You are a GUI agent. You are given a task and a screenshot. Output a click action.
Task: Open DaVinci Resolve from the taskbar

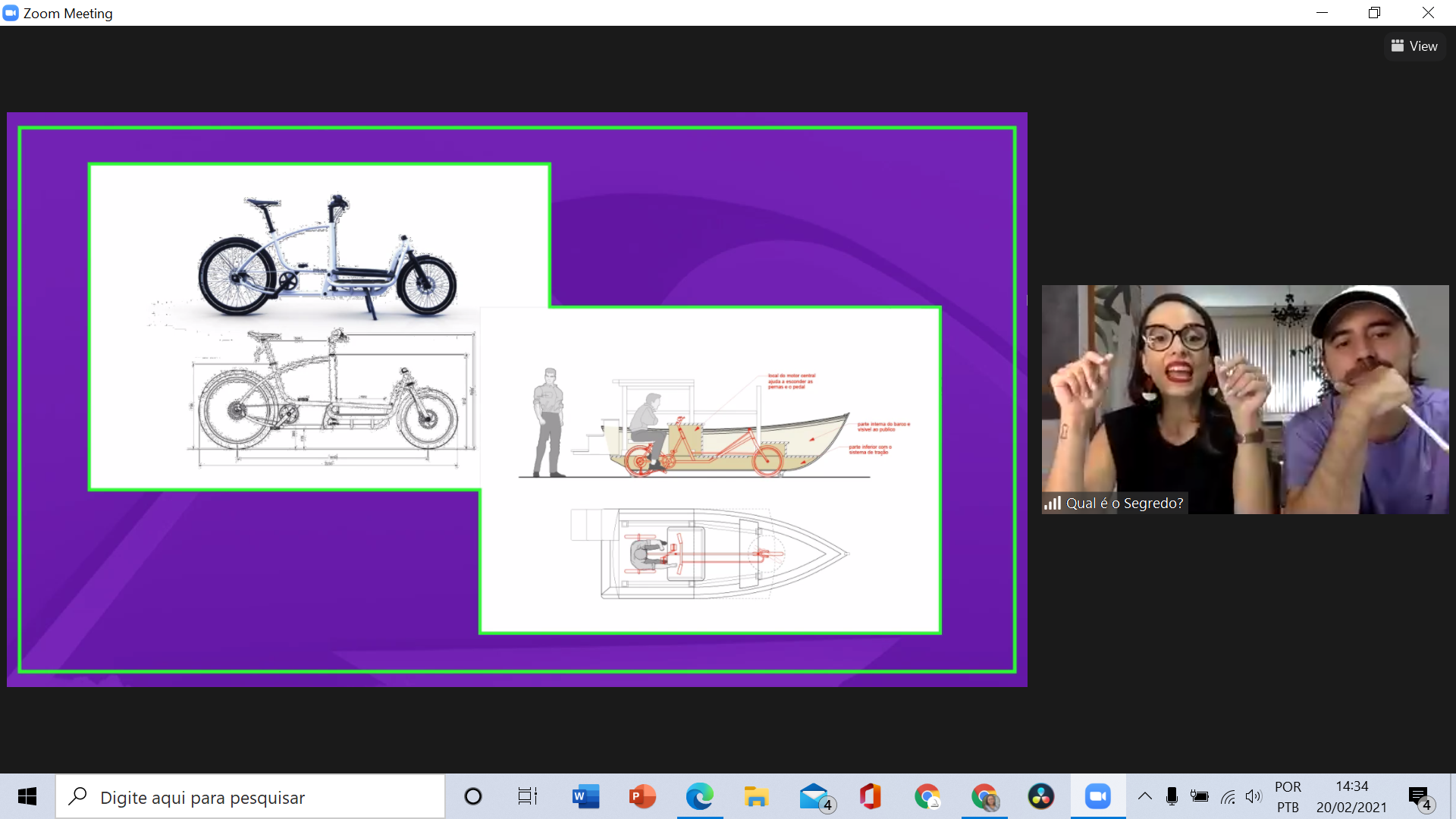[1041, 796]
